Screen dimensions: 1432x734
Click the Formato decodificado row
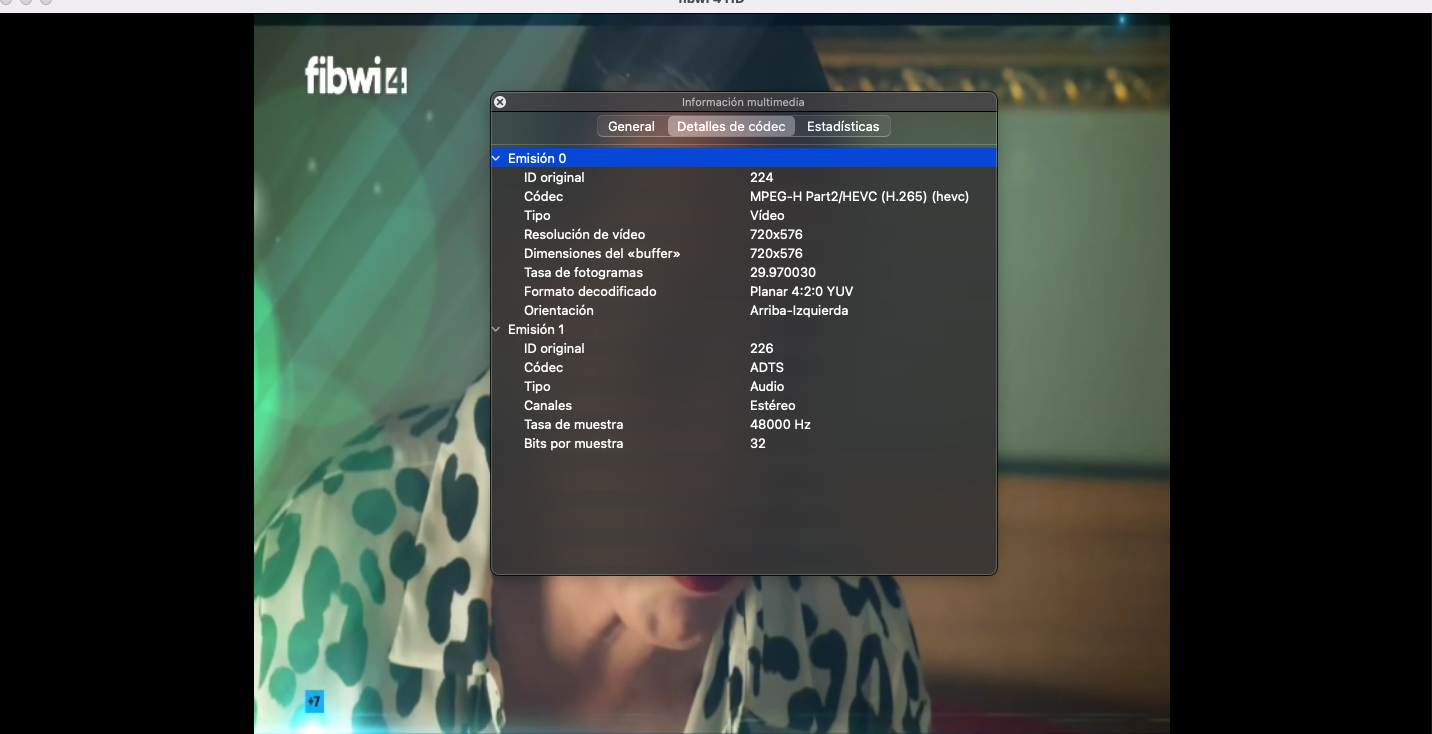pos(590,292)
